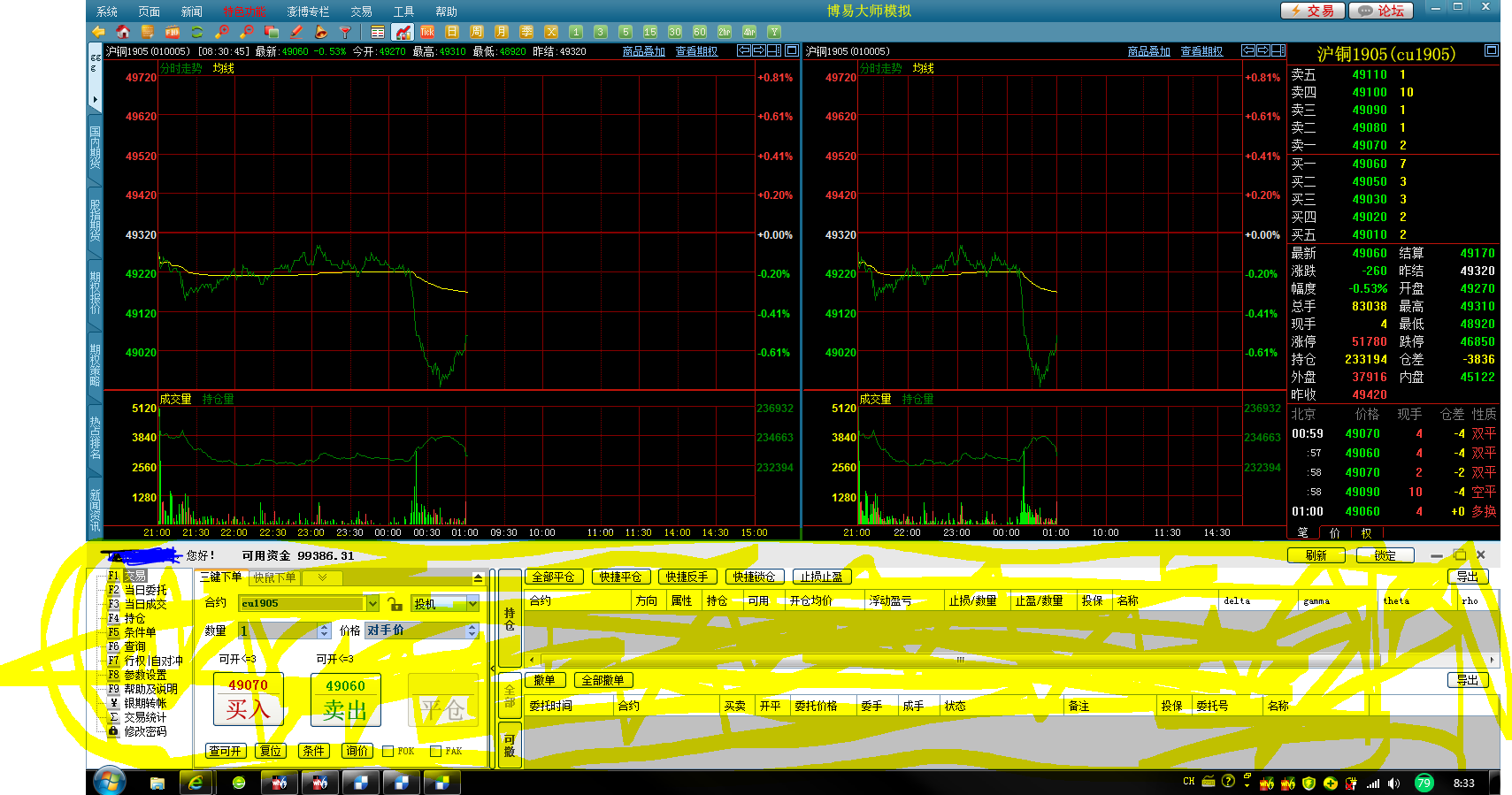Click the green refresh arrows icon
The height and width of the screenshot is (795, 1512).
197,32
